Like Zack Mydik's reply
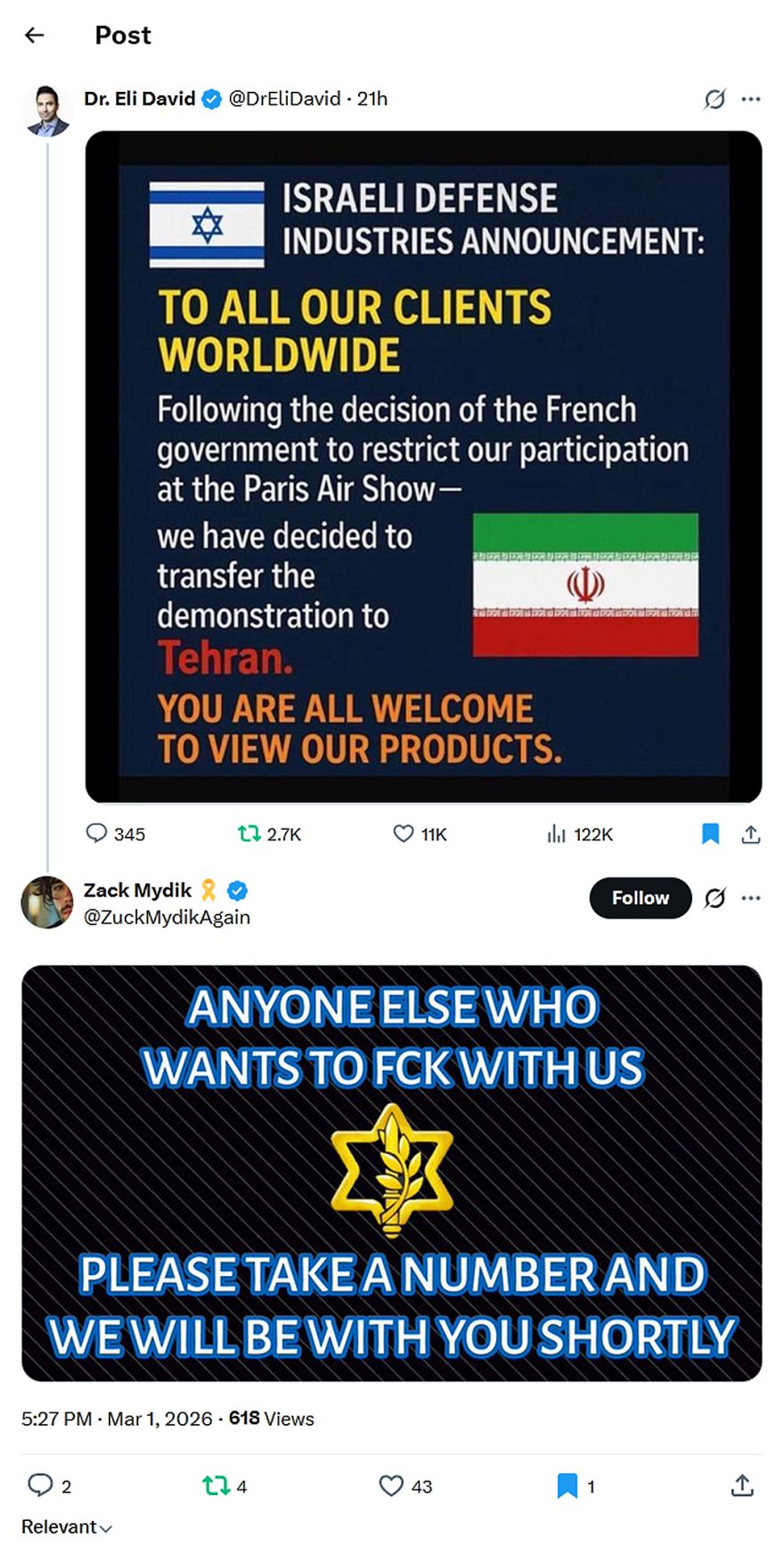 coord(389,1485)
